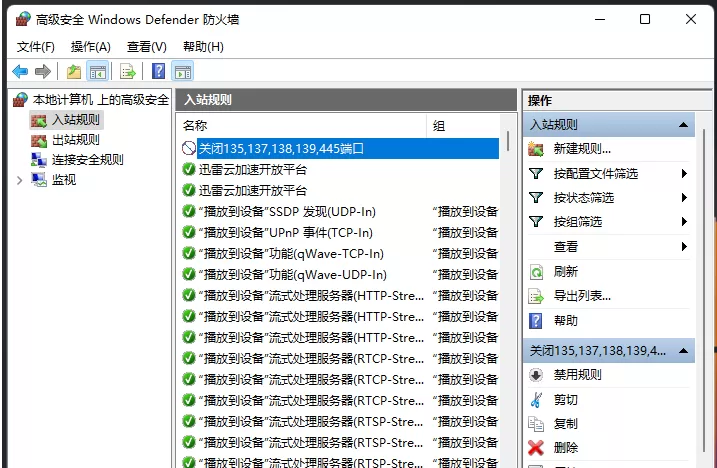
Task: Click the blue Back arrow toolbar icon
Action: (x=20, y=71)
